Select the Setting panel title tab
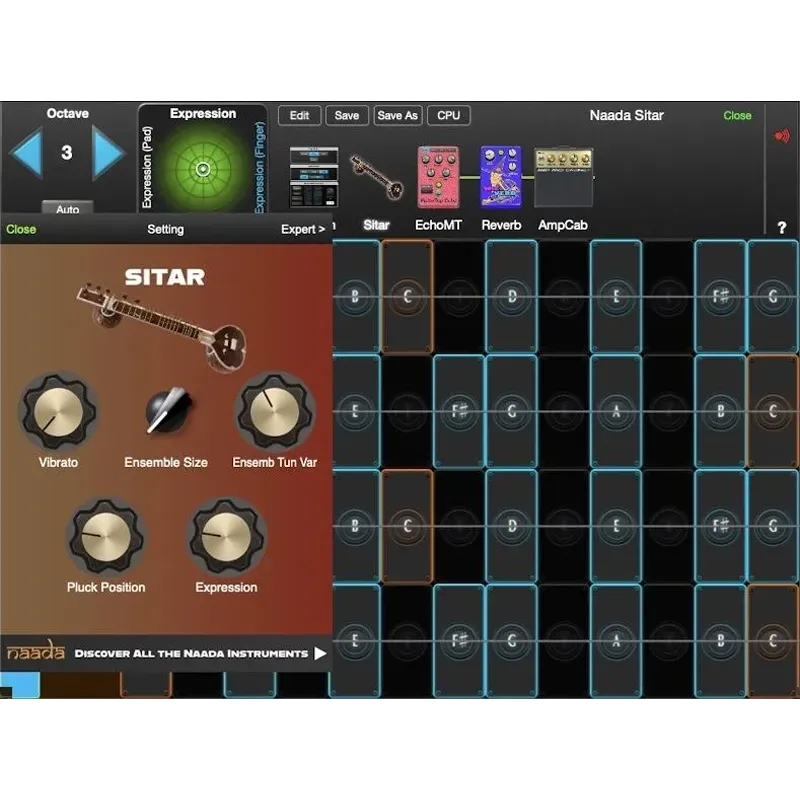 [165, 229]
